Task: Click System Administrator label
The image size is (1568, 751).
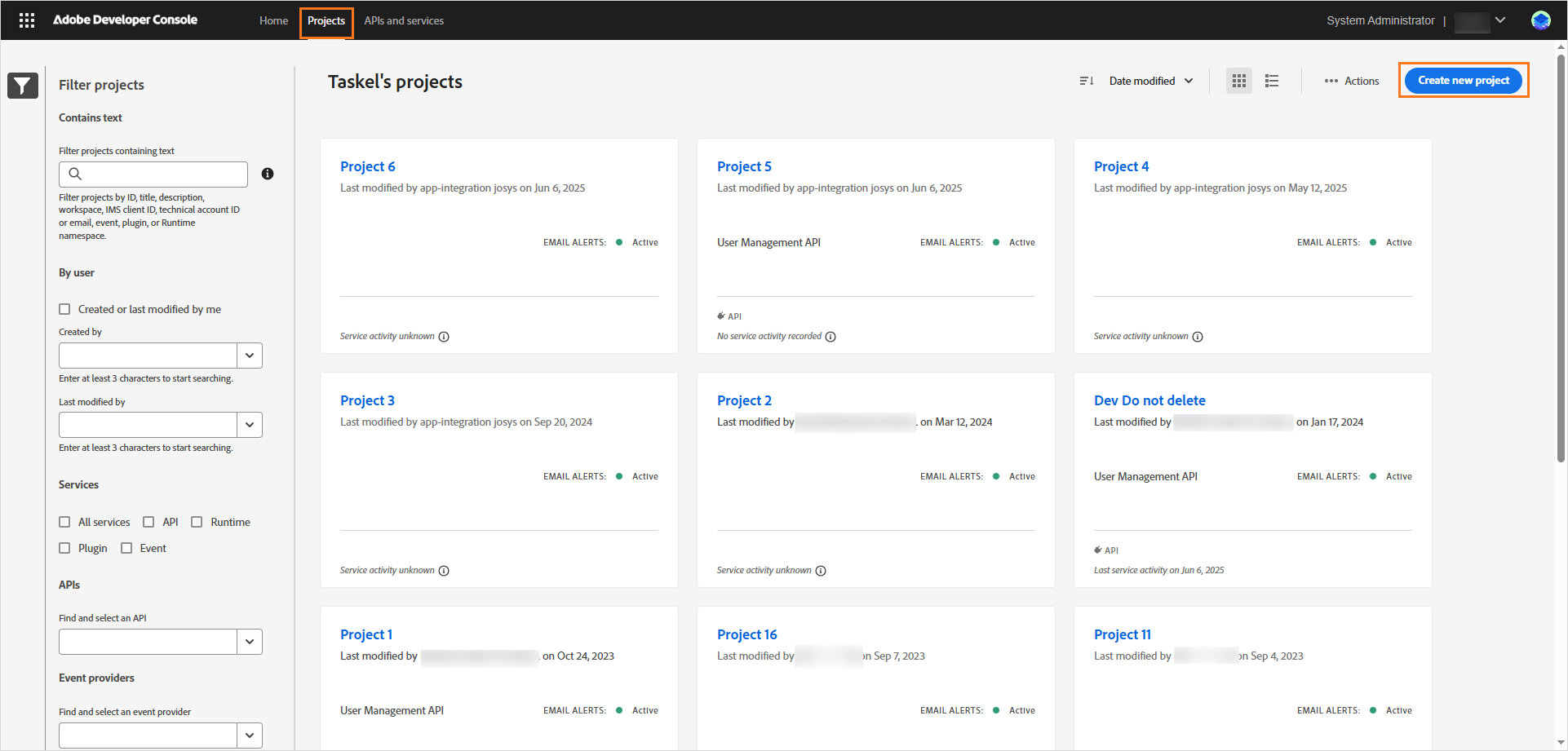Action: tap(1380, 20)
